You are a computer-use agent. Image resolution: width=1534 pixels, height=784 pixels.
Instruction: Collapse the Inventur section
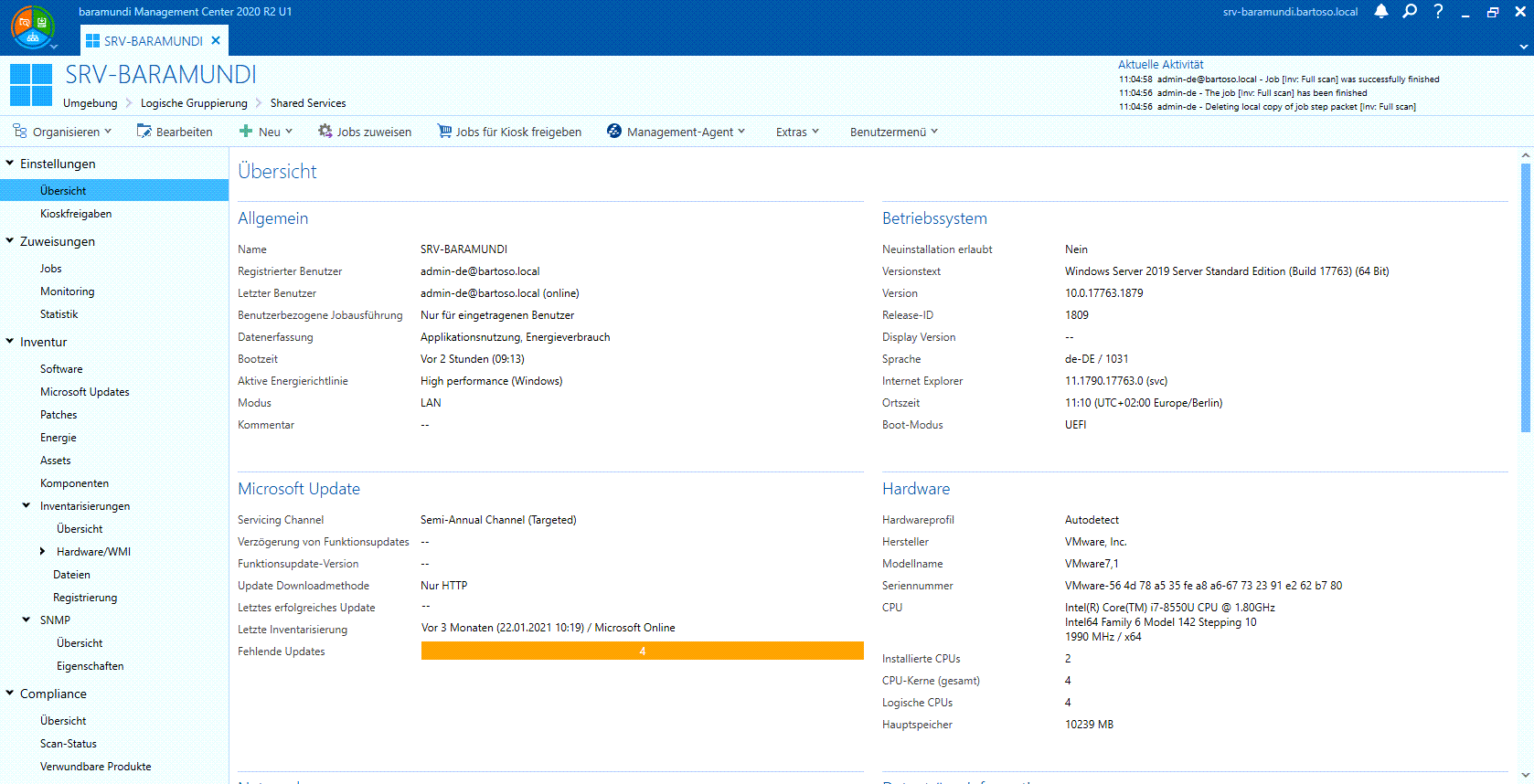tap(10, 342)
